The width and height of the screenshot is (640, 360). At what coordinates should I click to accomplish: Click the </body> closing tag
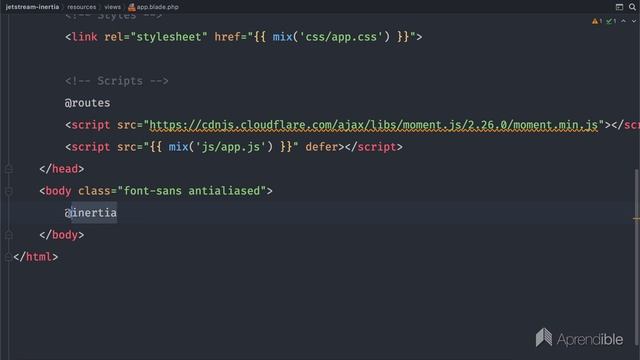coord(62,235)
